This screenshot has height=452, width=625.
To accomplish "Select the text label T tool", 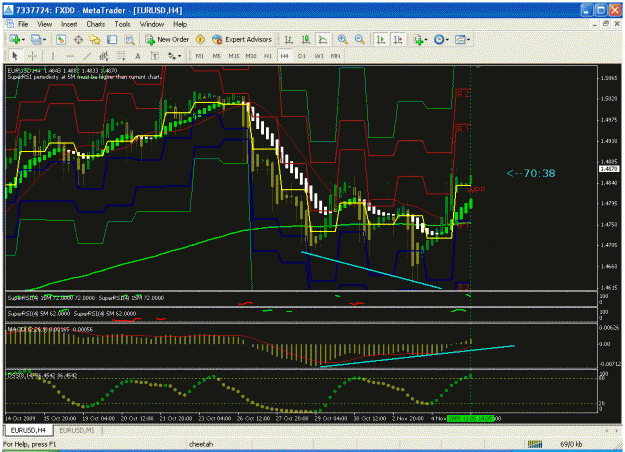I will pyautogui.click(x=155, y=56).
